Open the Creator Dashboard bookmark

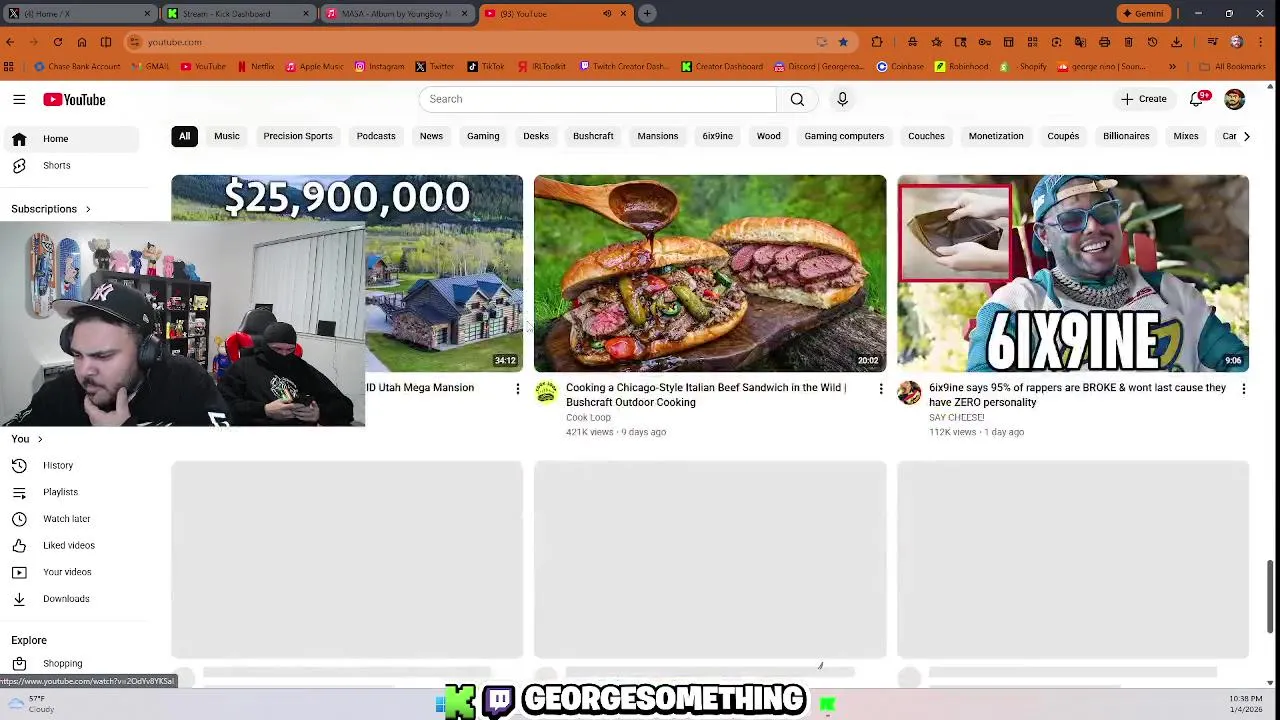click(723, 67)
